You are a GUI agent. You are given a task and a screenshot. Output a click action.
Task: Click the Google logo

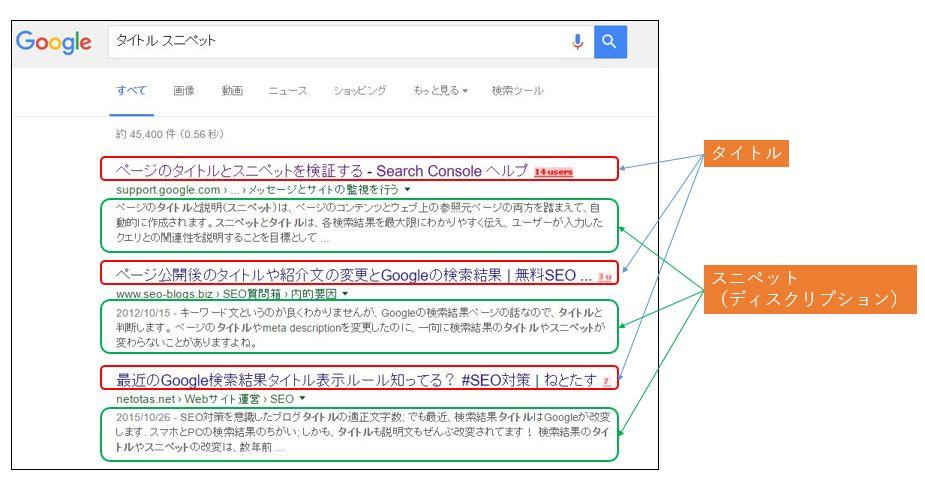(x=54, y=42)
